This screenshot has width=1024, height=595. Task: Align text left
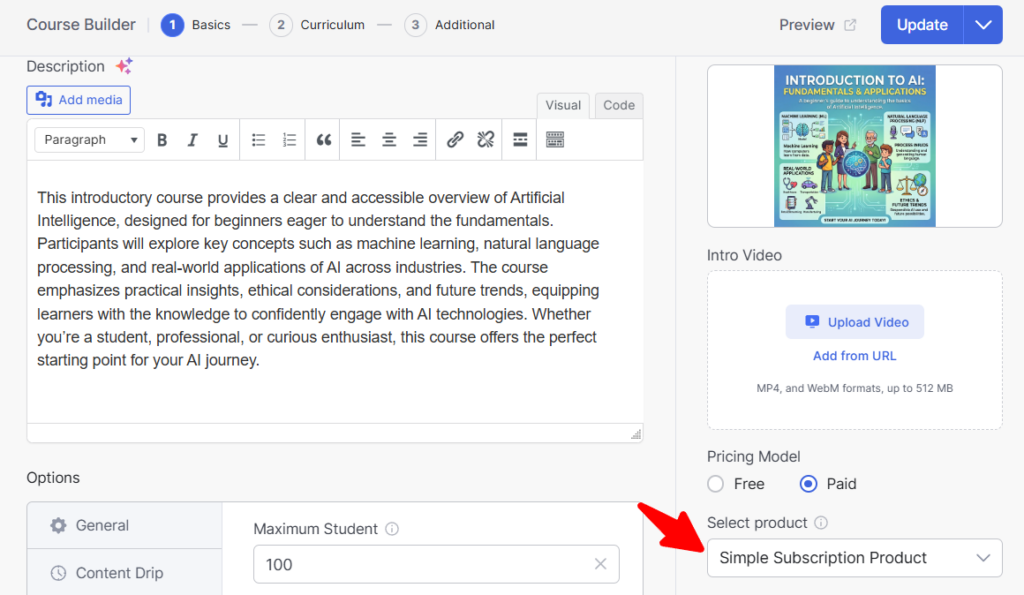tap(358, 140)
